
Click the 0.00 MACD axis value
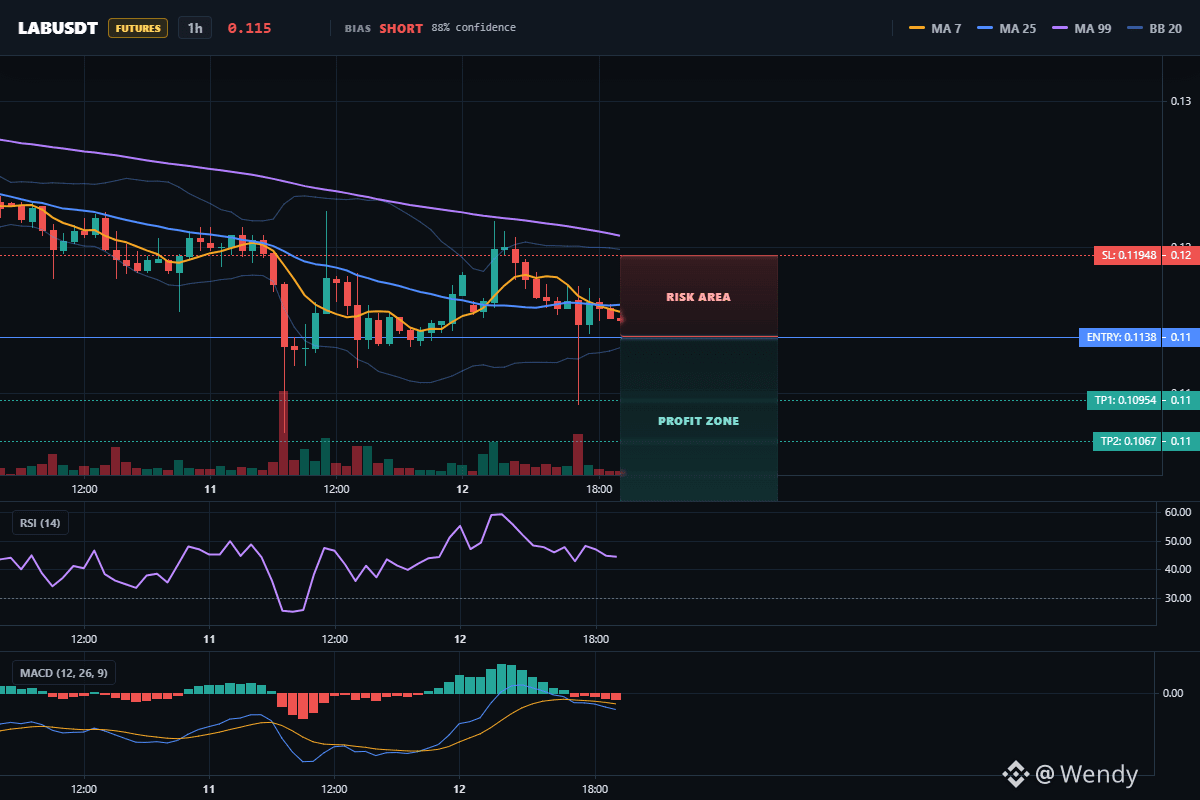[1174, 693]
